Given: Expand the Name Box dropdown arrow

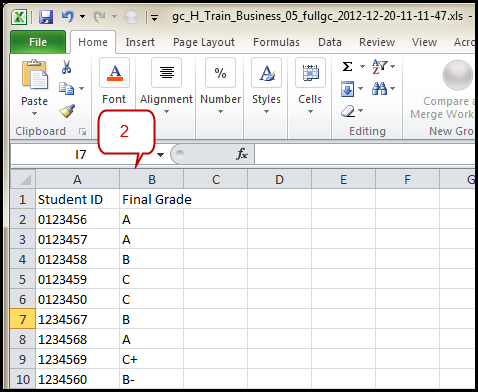Looking at the screenshot, I should point(160,155).
